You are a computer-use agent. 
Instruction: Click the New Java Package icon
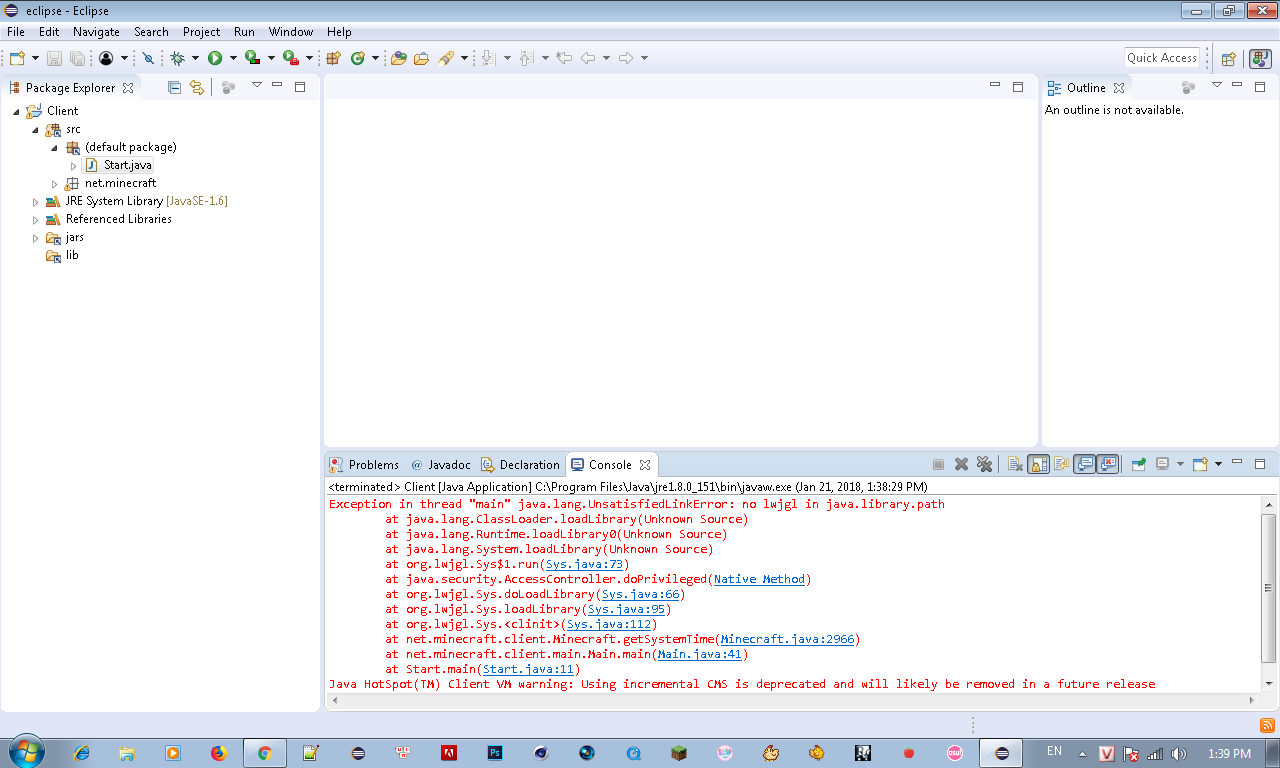click(x=333, y=58)
